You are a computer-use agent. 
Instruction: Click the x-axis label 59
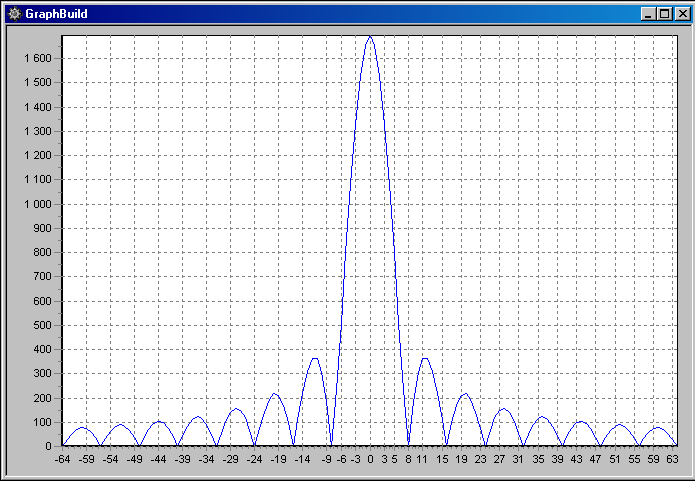click(653, 459)
